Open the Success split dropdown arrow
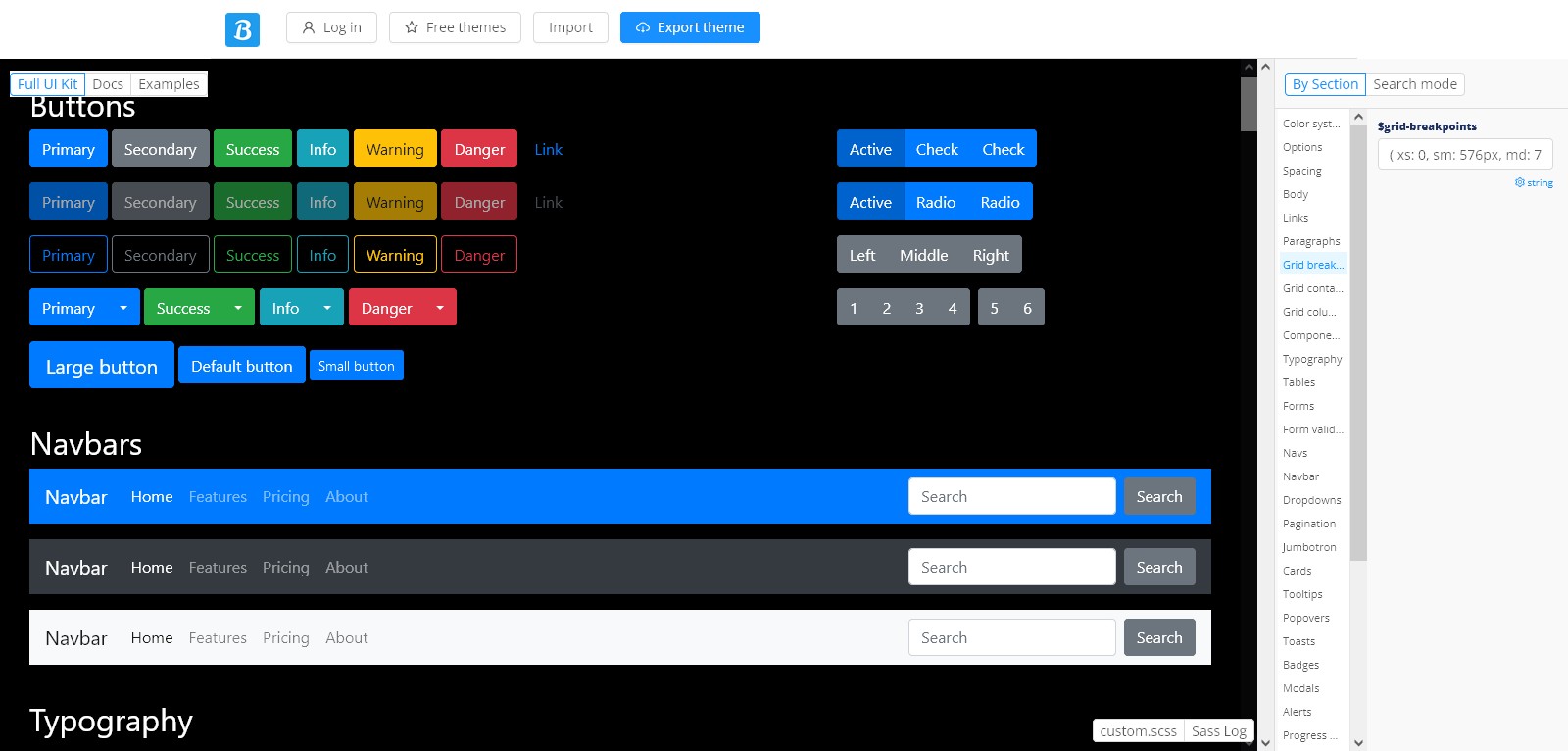The image size is (1568, 751). click(238, 308)
